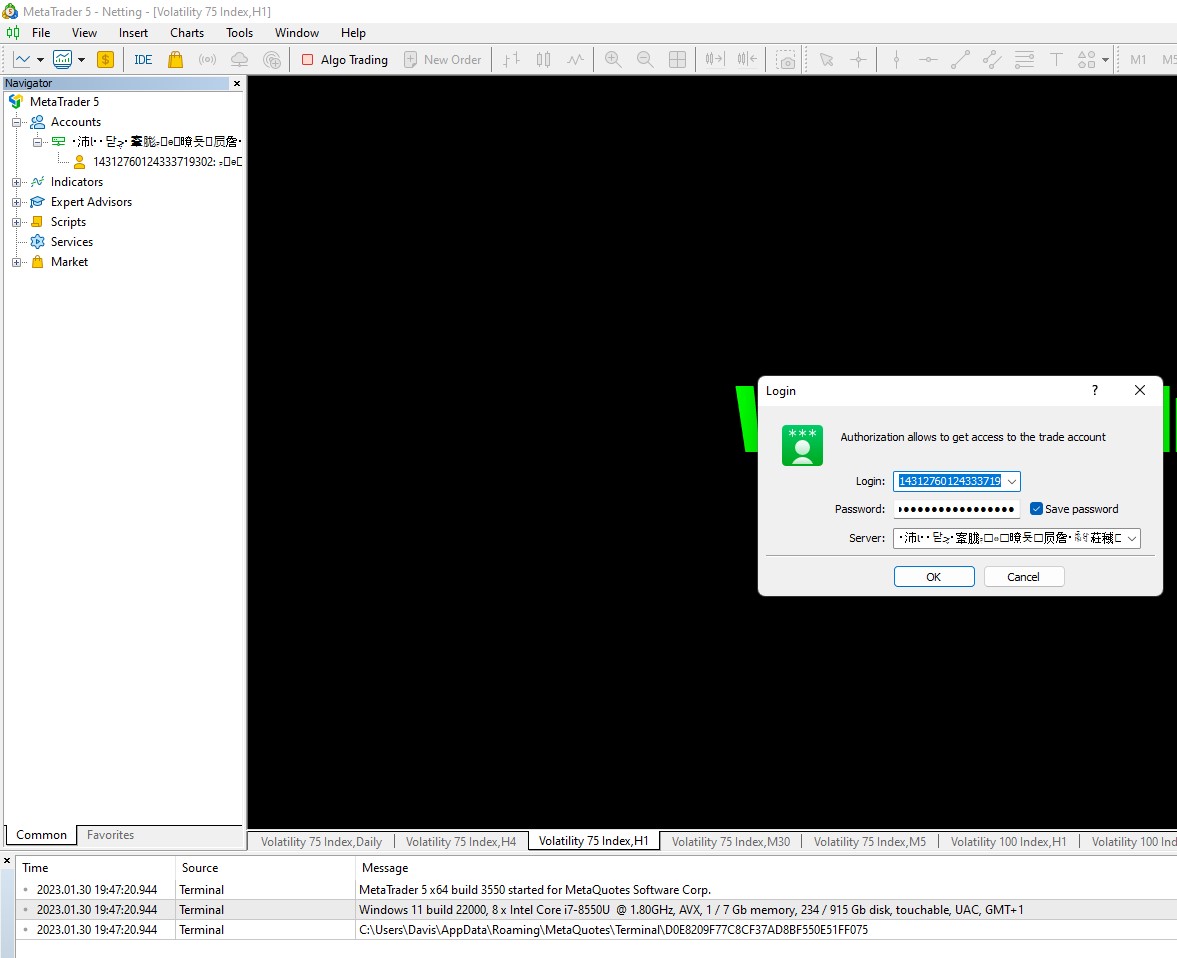Switch to bar chart icon
The height and width of the screenshot is (958, 1177).
tap(511, 59)
